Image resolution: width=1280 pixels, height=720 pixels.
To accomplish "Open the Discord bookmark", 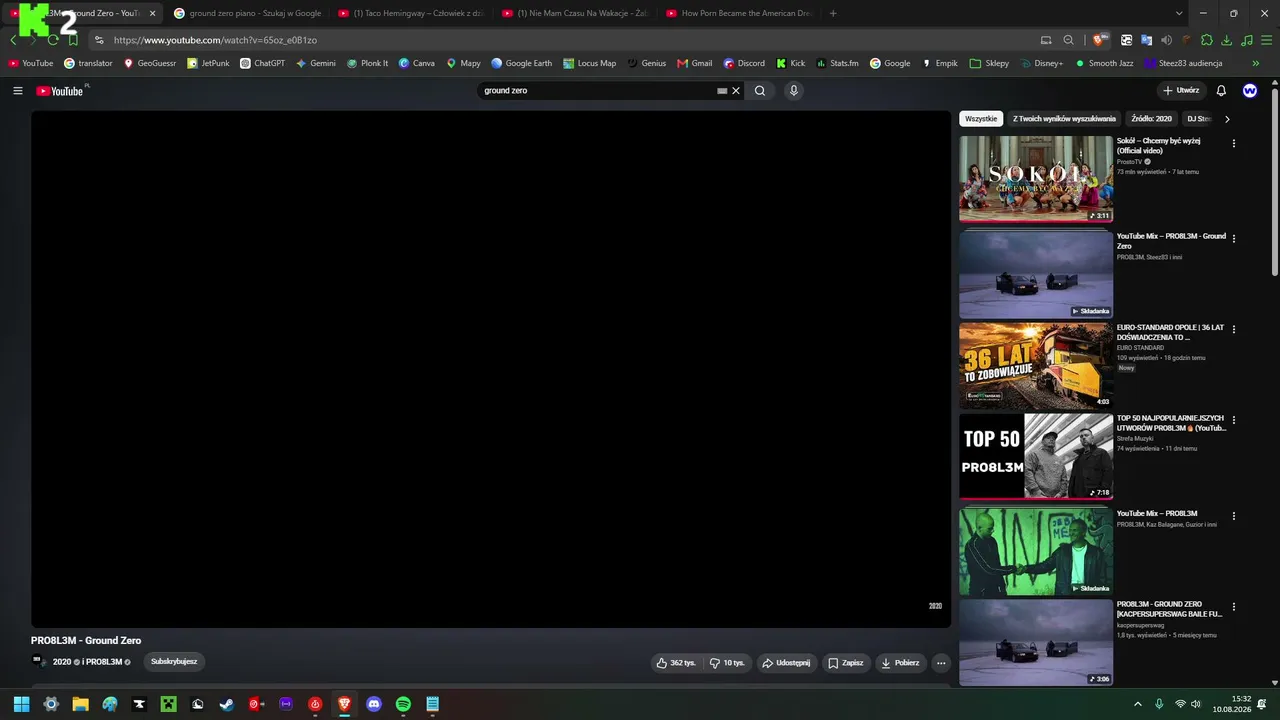I will point(743,63).
